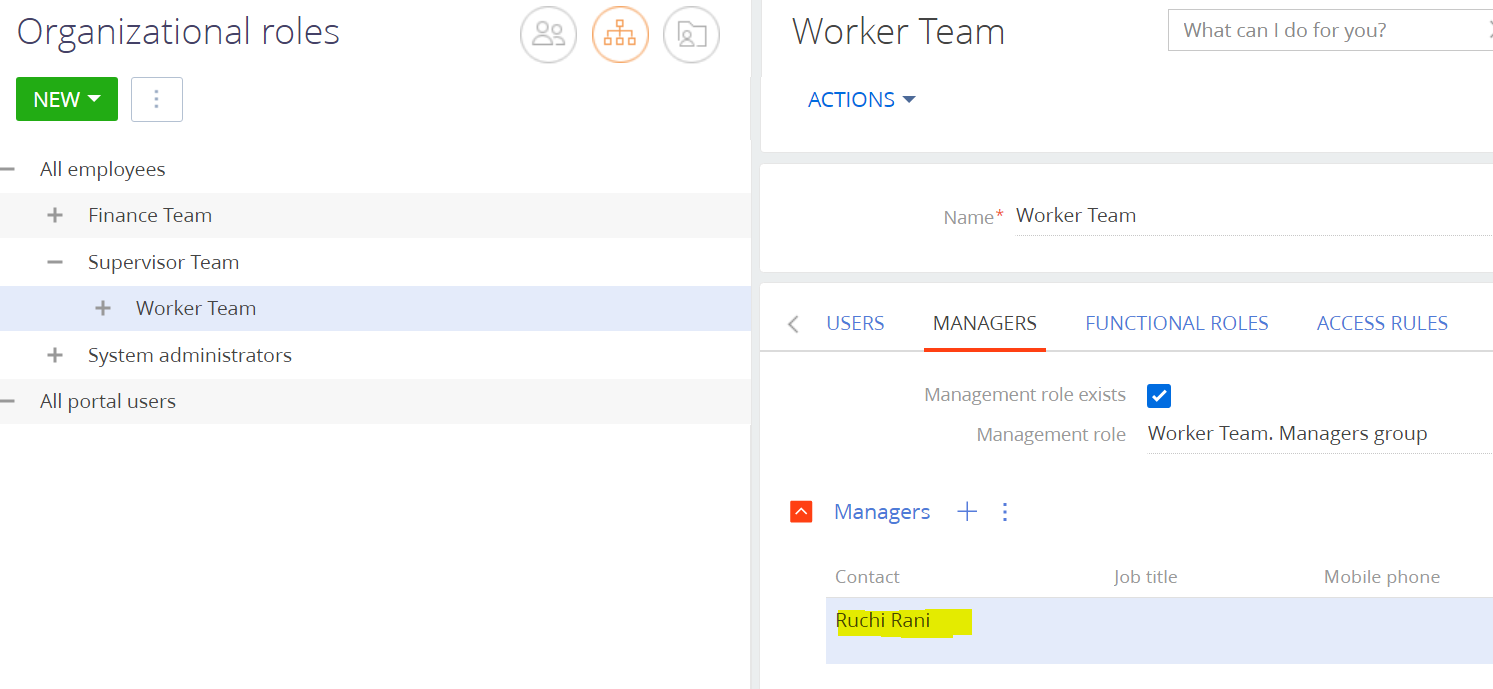
Task: Open the three-dot menu beside NEW
Action: tap(157, 100)
